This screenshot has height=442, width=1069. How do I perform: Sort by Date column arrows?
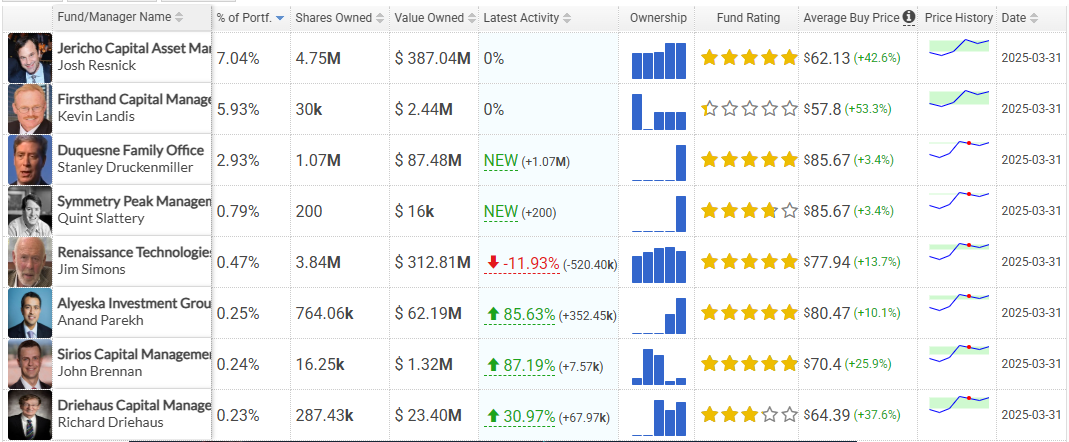(1034, 18)
